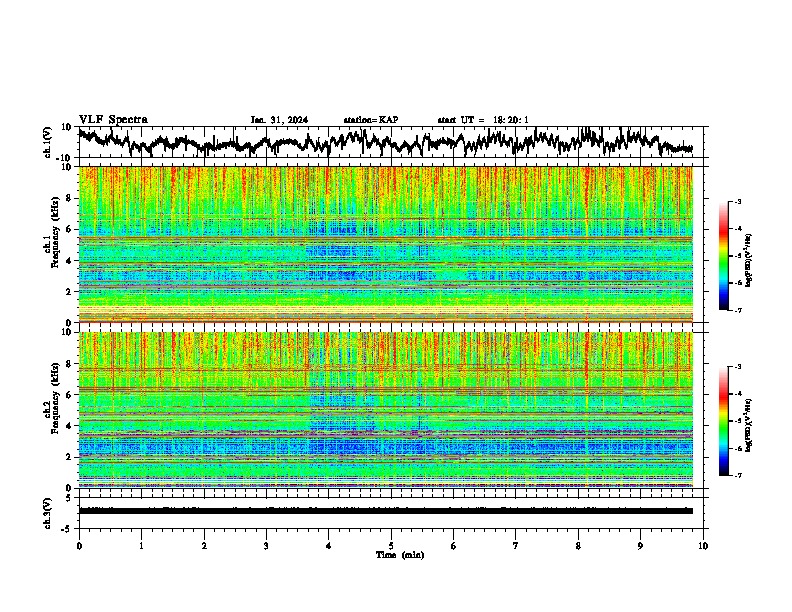Click the 'ch.1(V)' waveform axis label
The height and width of the screenshot is (612, 792).
(x=48, y=142)
